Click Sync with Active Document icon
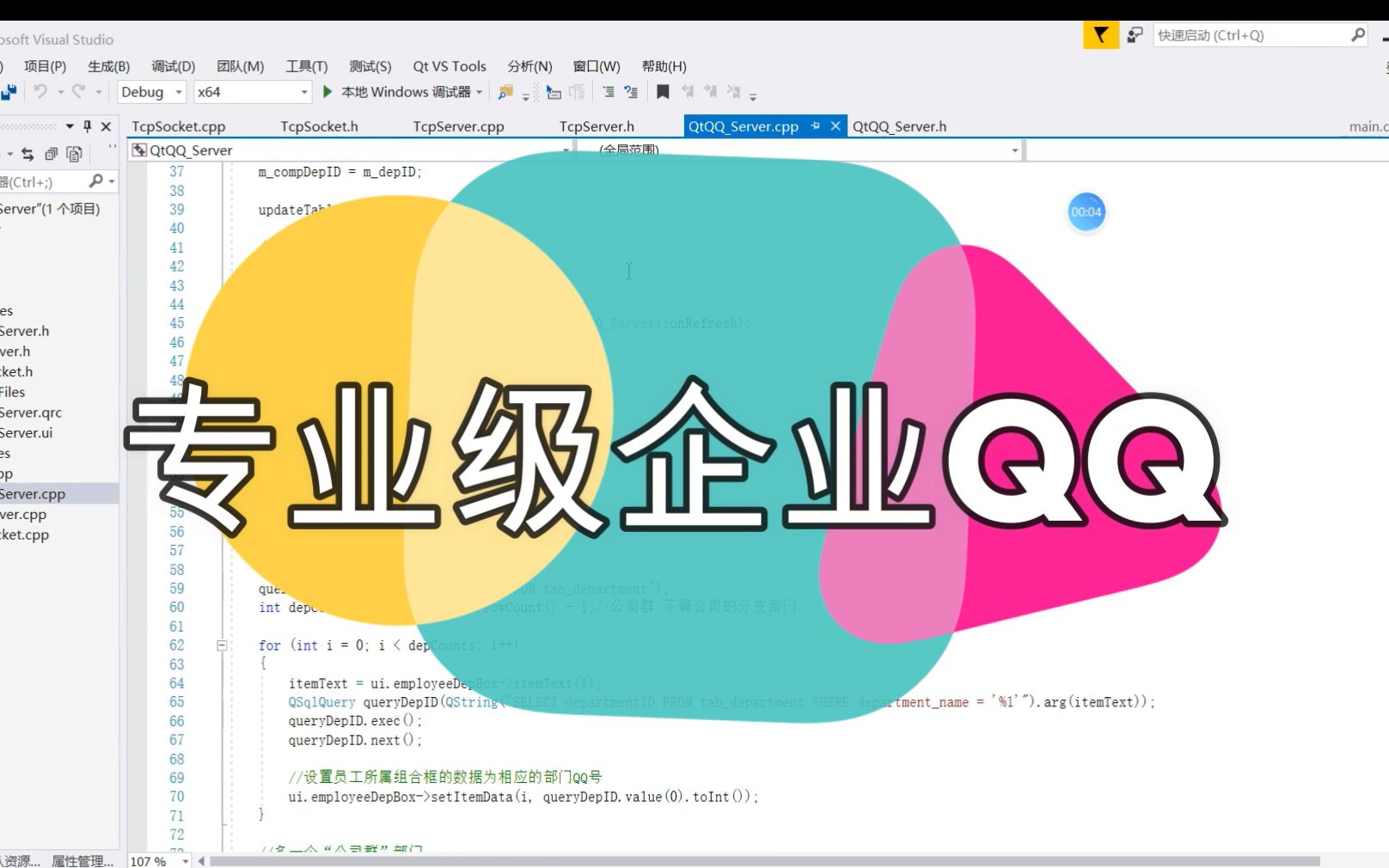1389x868 pixels. (x=28, y=154)
